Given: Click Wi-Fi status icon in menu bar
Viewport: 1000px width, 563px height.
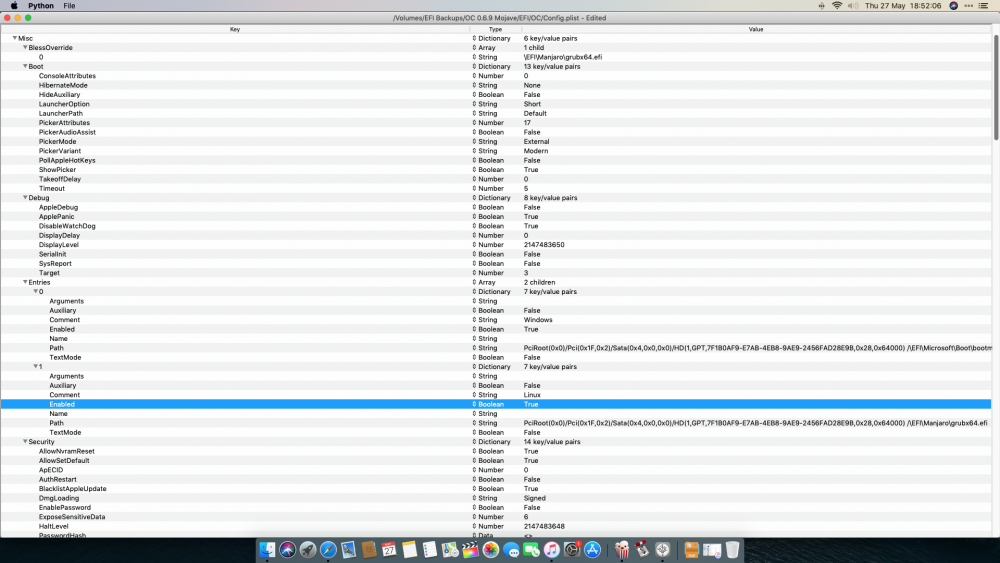Looking at the screenshot, I should click(837, 6).
